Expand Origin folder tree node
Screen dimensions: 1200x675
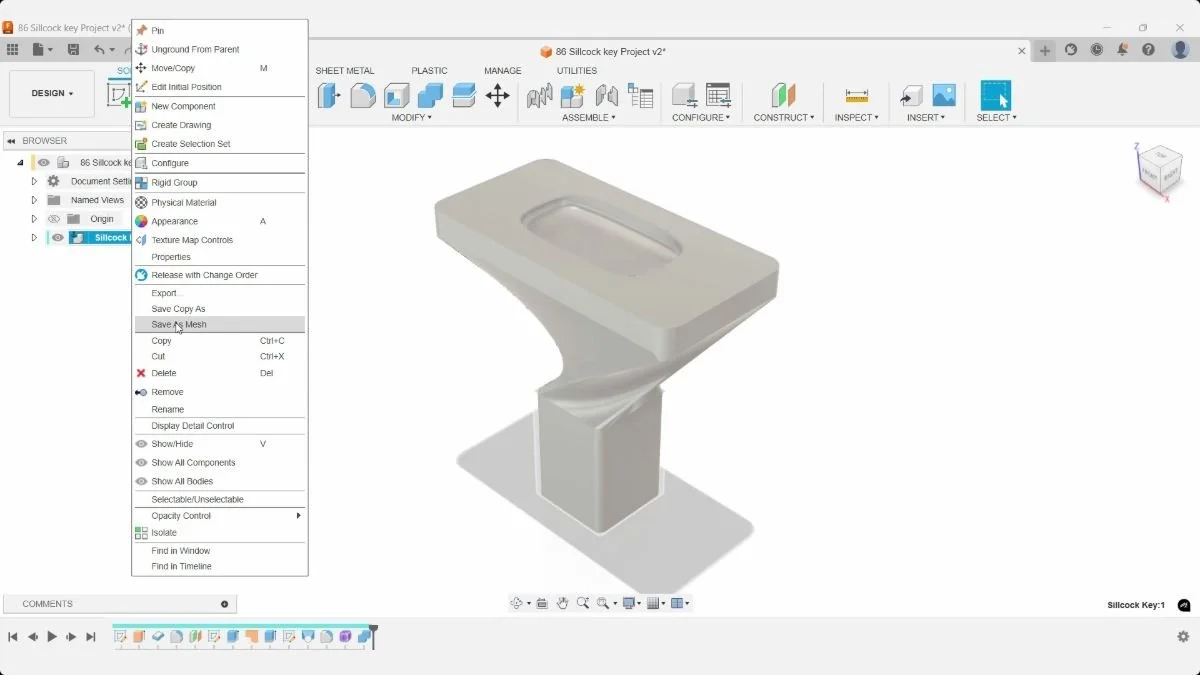34,219
